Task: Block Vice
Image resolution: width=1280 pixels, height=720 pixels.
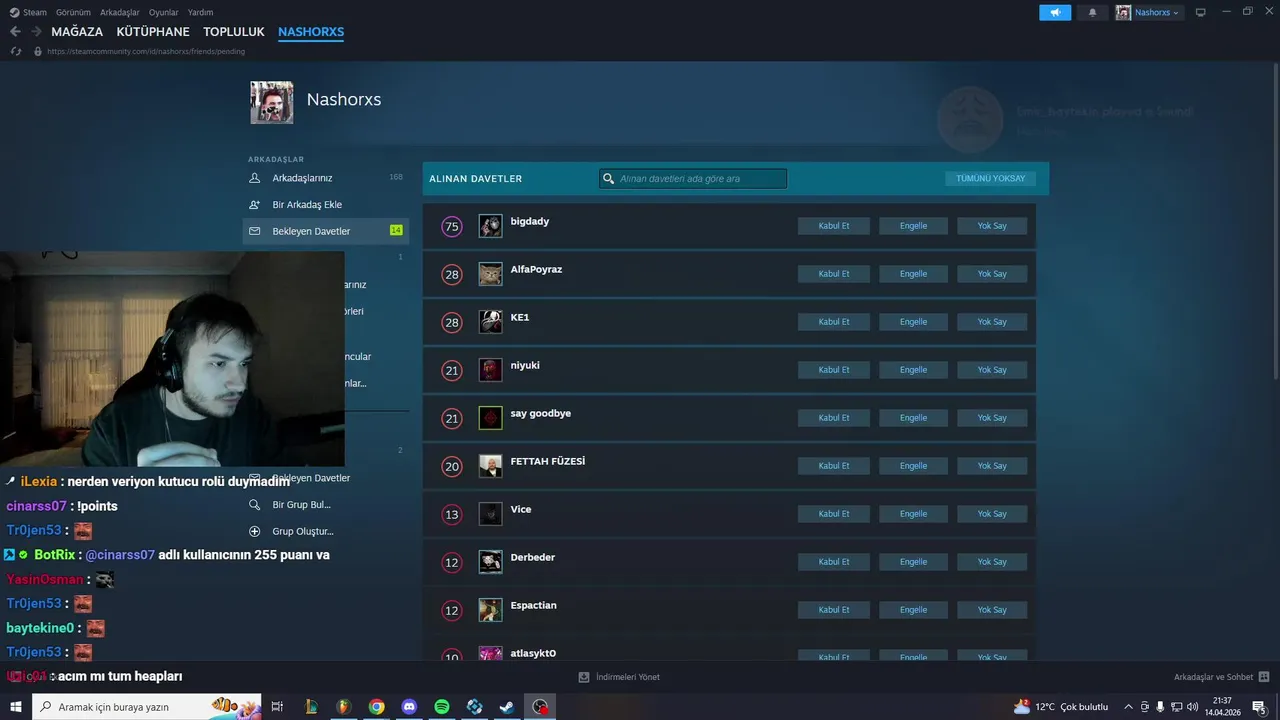Action: (x=913, y=514)
